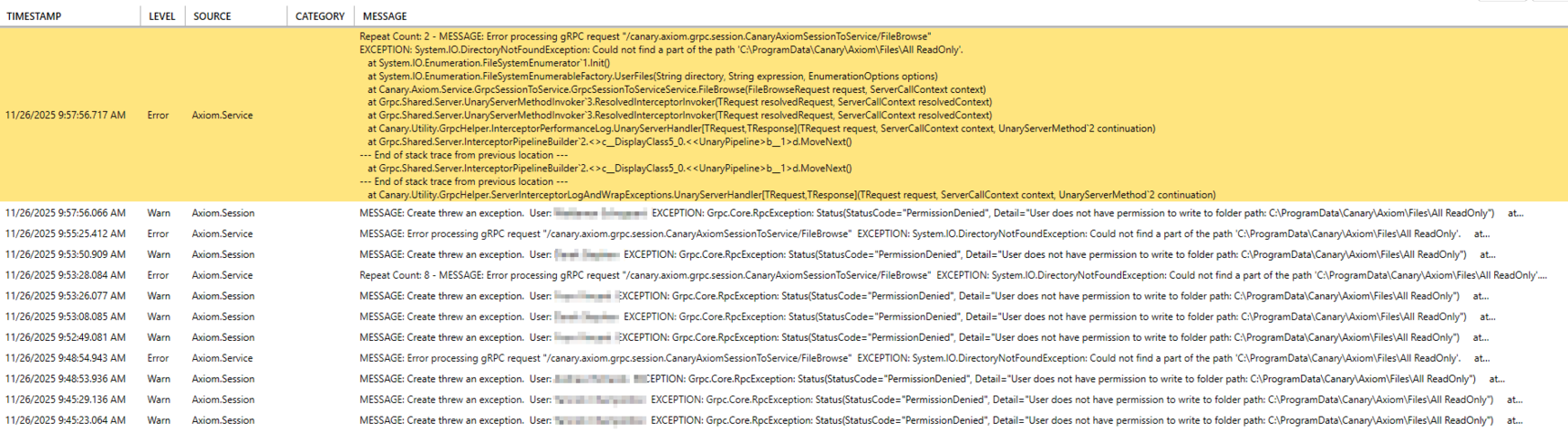Click Axiom.Session source in 9:53:50.909 row

[223, 255]
